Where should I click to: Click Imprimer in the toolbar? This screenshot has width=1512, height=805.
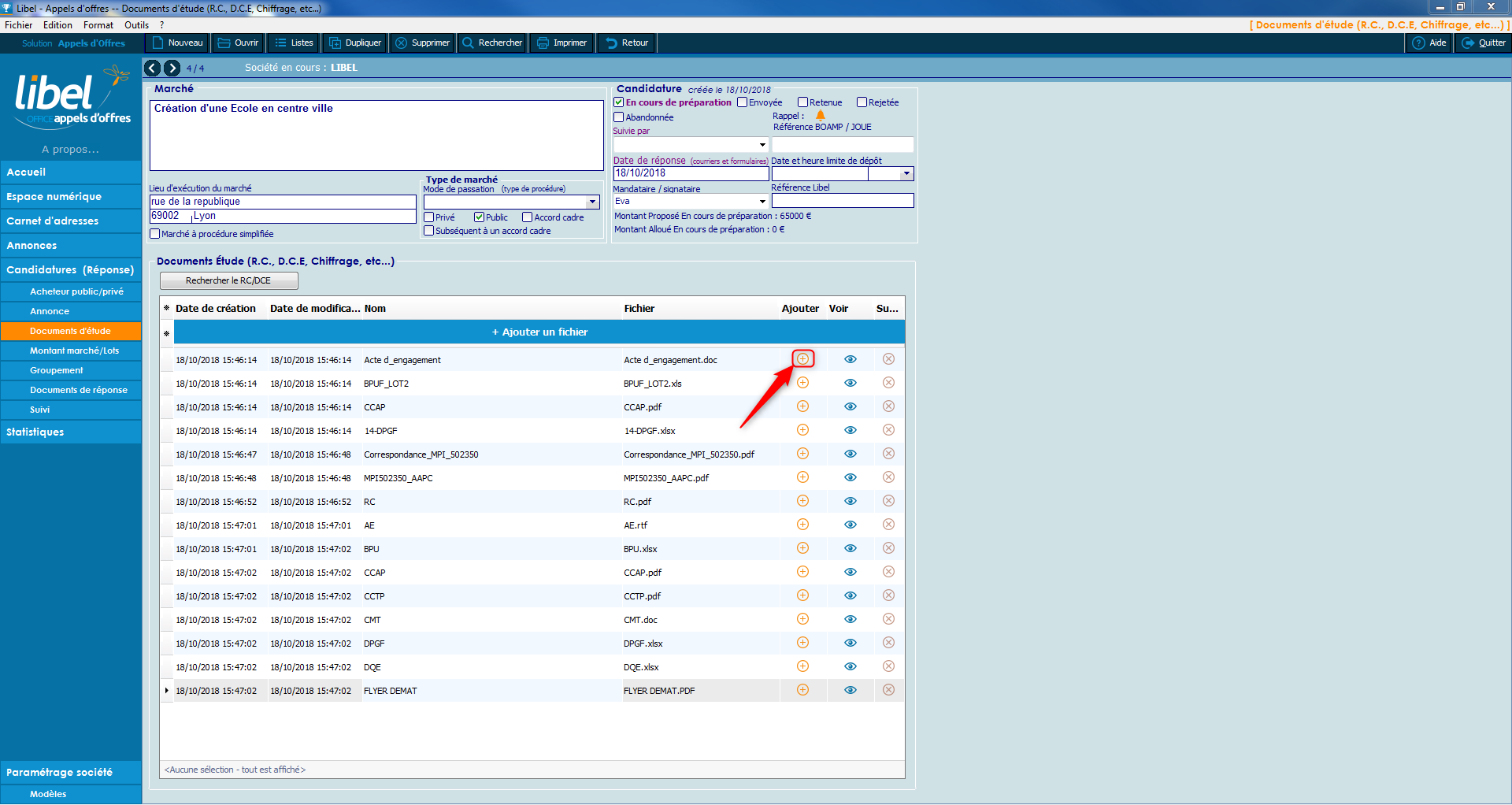pyautogui.click(x=562, y=43)
